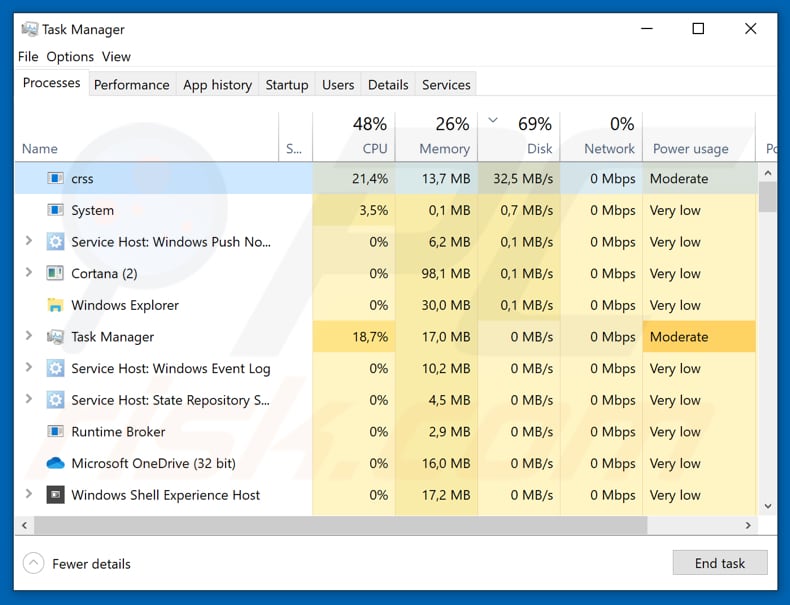Sort by the Network column header
The height and width of the screenshot is (605, 790).
(602, 137)
